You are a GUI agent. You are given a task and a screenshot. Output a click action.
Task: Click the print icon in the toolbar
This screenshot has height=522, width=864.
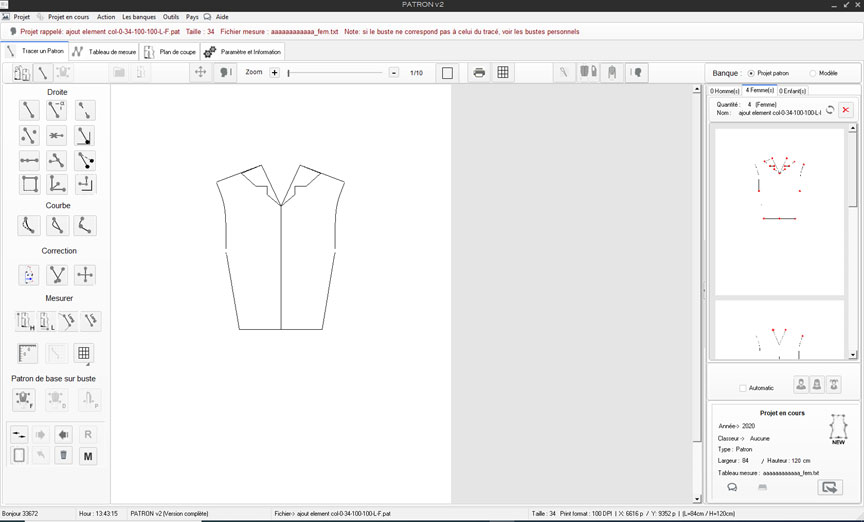479,73
